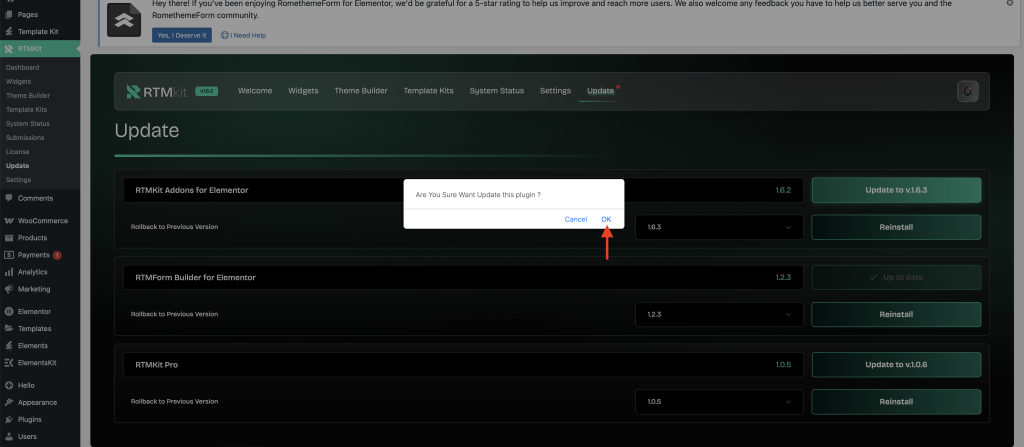This screenshot has height=447, width=1024.
Task: Click the globe icon beside I Need Help
Action: (x=224, y=35)
